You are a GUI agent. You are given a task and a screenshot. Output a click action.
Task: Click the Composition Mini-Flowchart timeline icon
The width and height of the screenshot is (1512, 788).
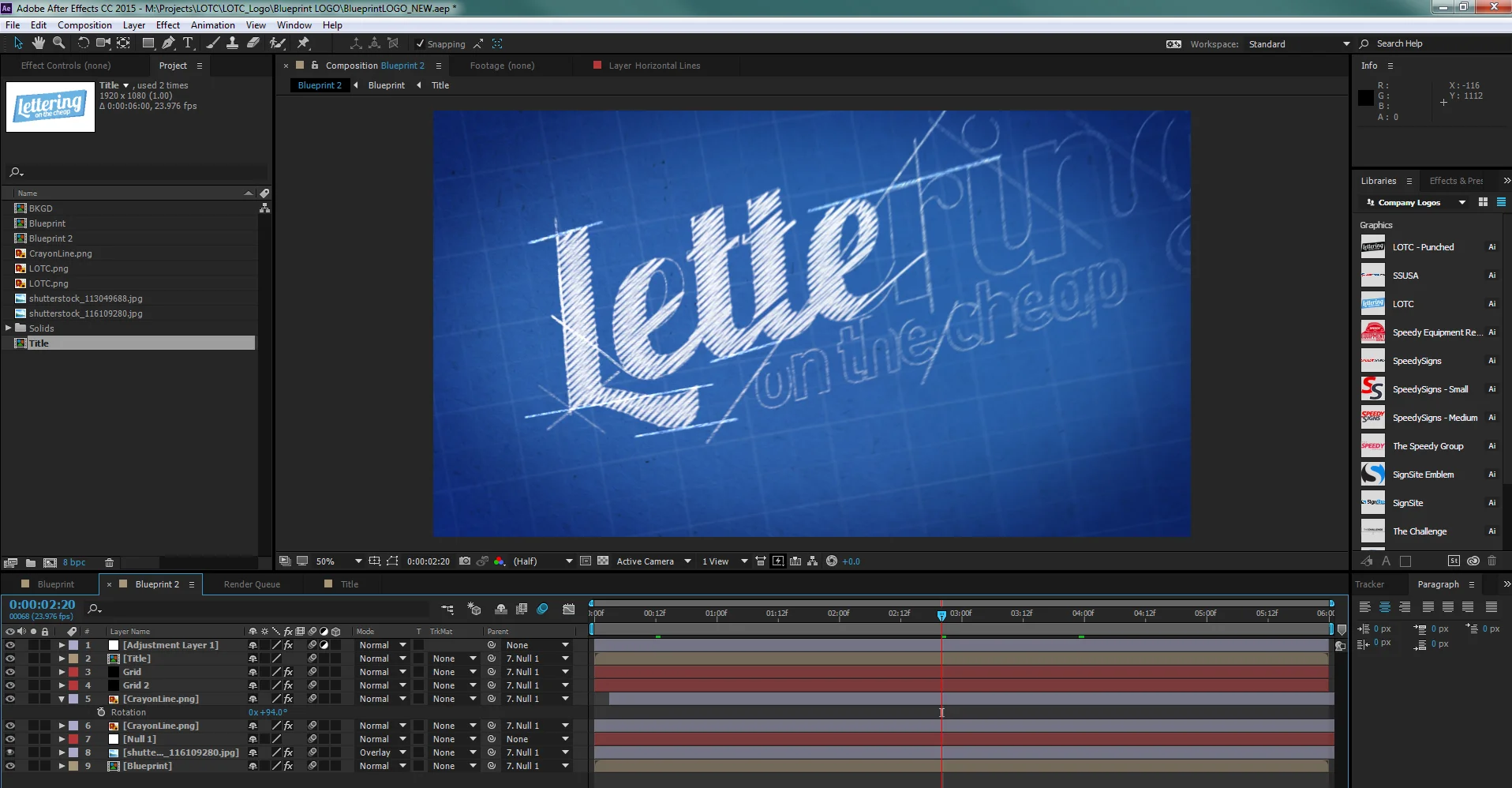tap(447, 609)
